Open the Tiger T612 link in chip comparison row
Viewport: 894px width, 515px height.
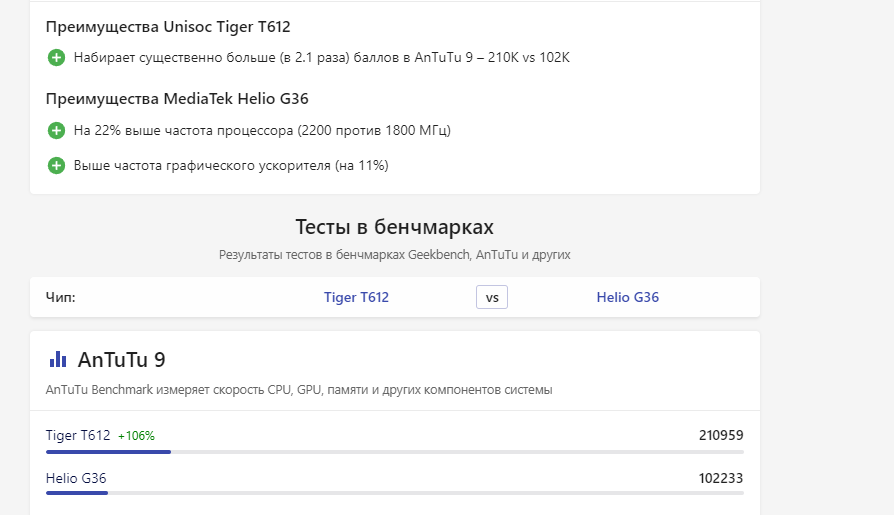(x=356, y=297)
